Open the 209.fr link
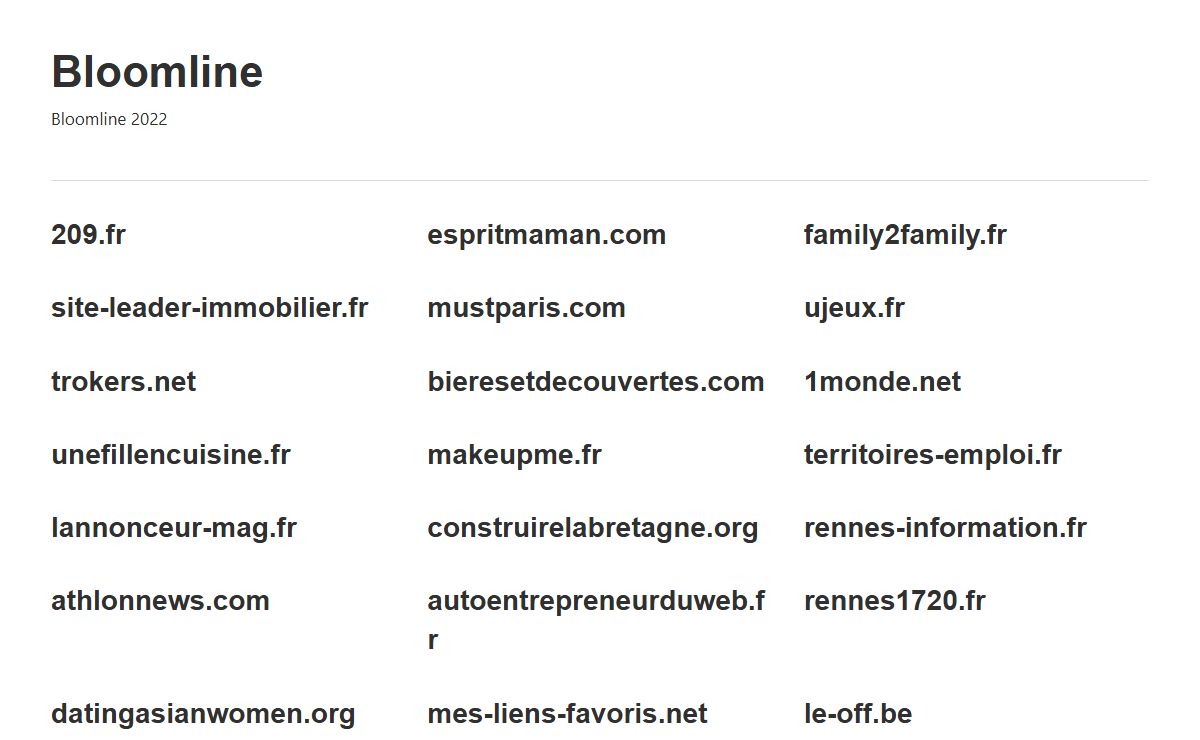The width and height of the screenshot is (1200, 740). pyautogui.click(x=88, y=235)
